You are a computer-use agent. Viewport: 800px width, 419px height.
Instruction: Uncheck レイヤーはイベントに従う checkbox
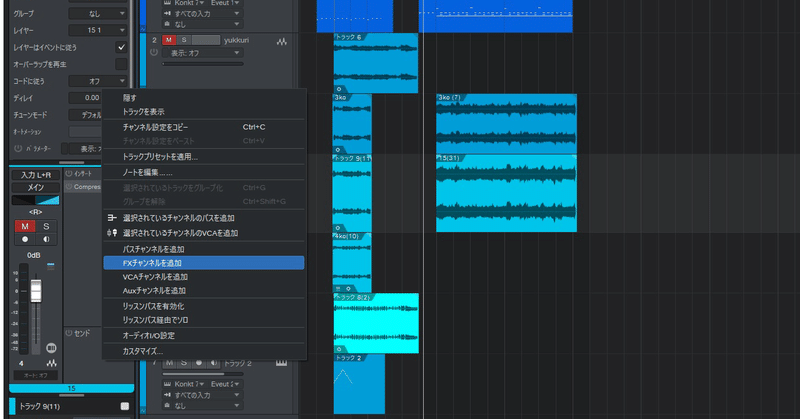[x=121, y=47]
